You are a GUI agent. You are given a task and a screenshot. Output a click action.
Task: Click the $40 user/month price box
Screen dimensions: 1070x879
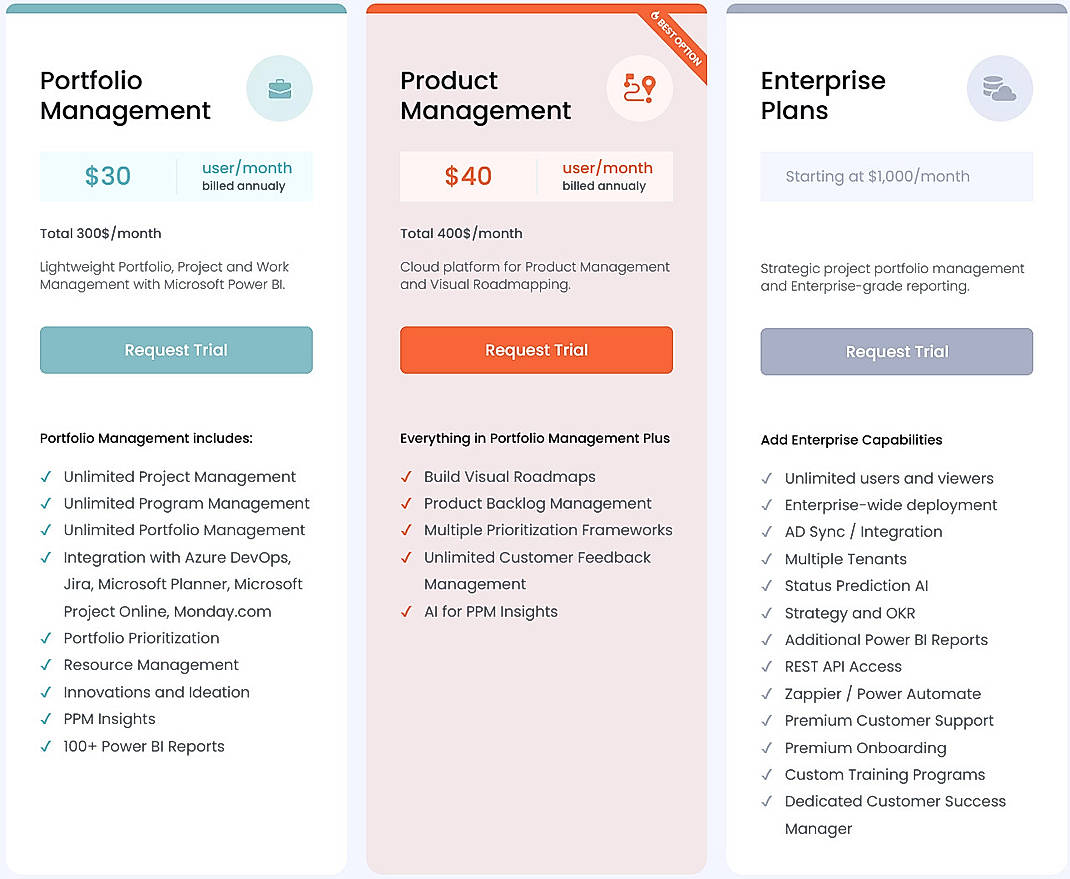tap(536, 176)
